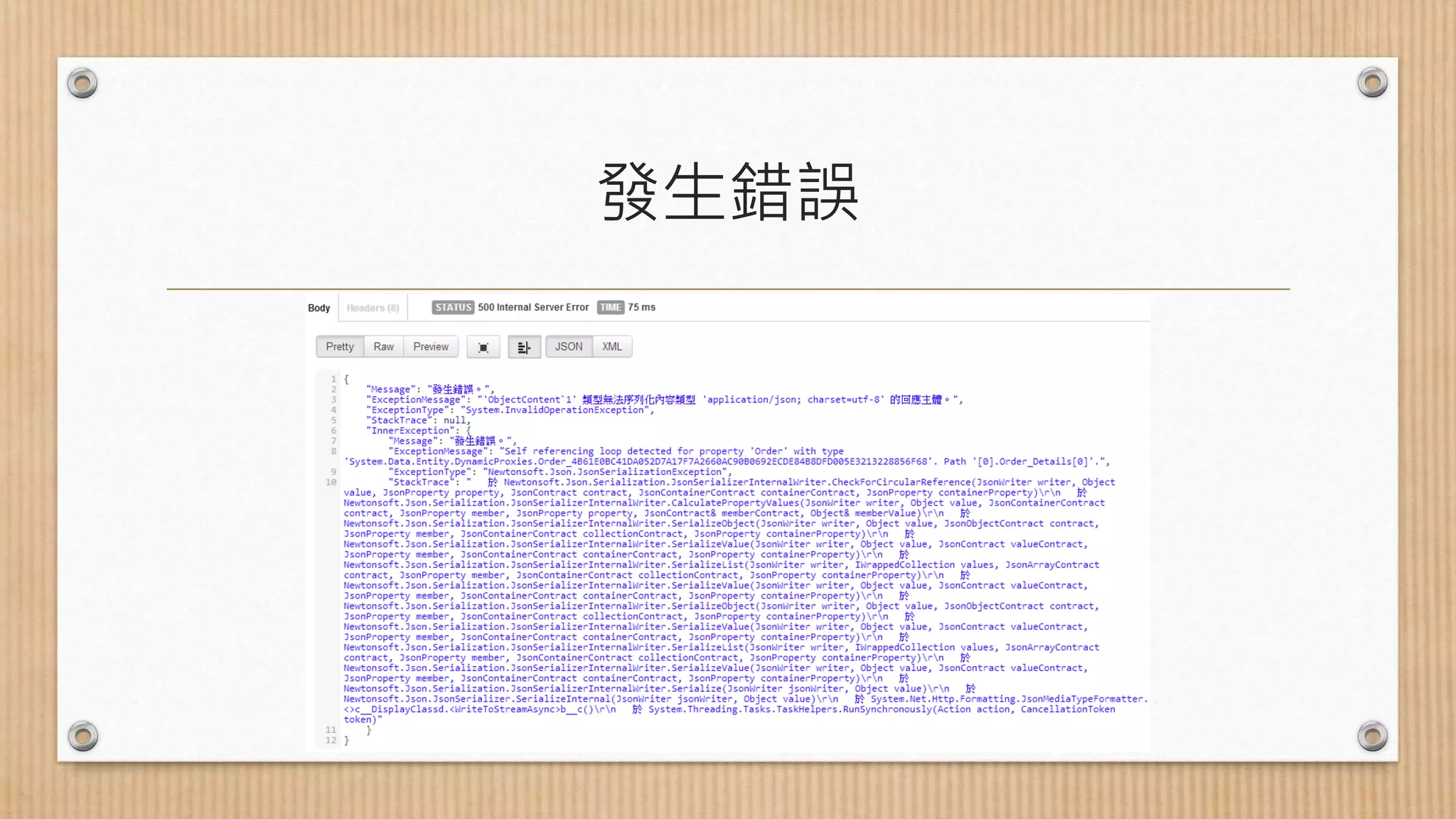Click the fullscreen response icon button
The width and height of the screenshot is (1456, 819).
[483, 347]
